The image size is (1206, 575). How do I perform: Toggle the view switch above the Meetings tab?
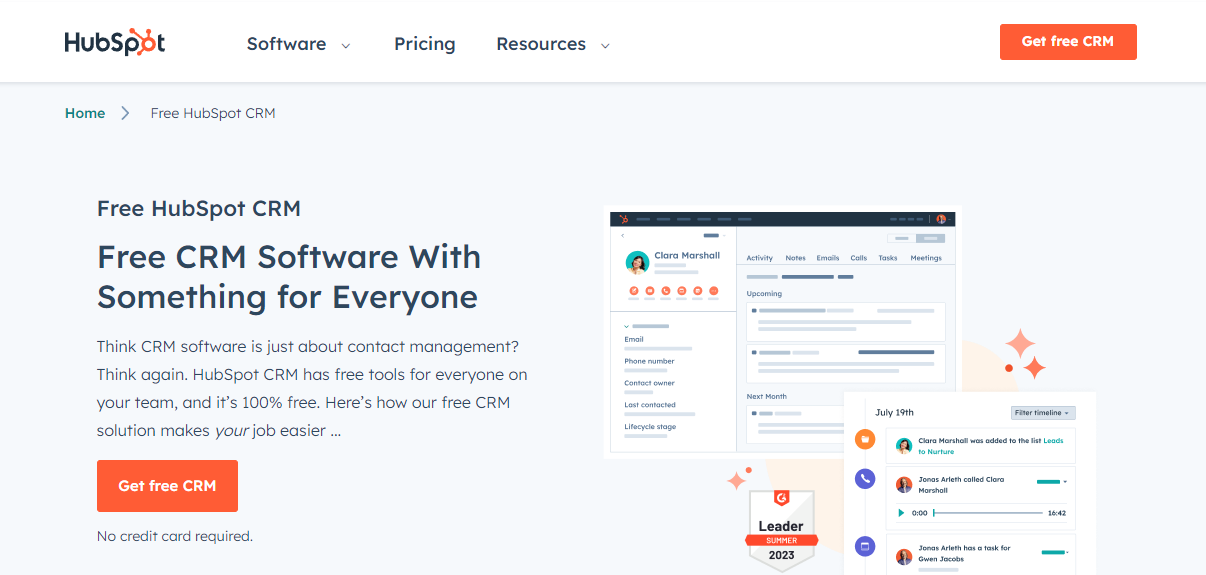click(x=917, y=239)
